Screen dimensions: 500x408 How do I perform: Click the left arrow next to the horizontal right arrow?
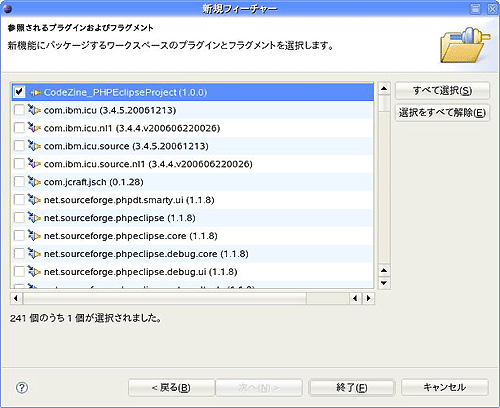(356, 298)
